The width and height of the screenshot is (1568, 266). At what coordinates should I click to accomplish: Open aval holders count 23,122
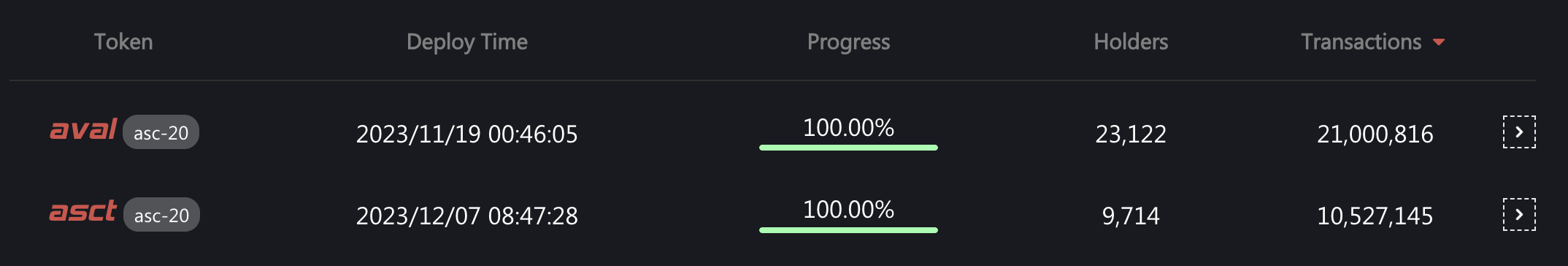point(1131,134)
